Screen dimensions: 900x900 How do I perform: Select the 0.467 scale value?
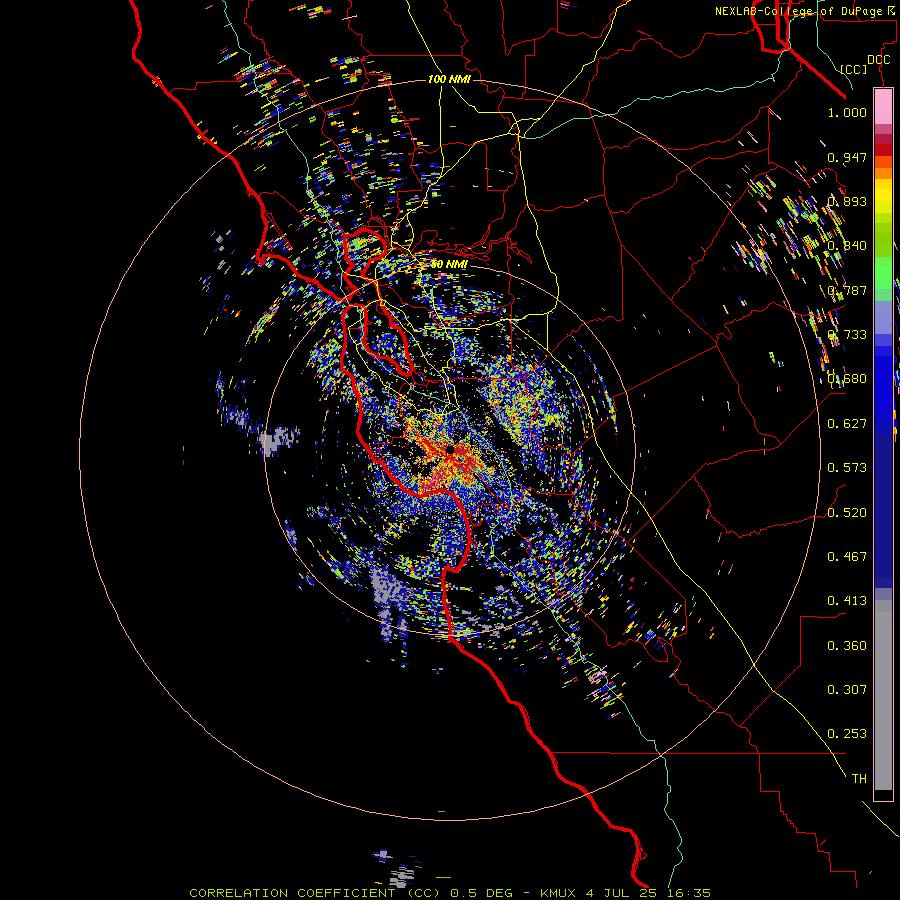coord(847,557)
